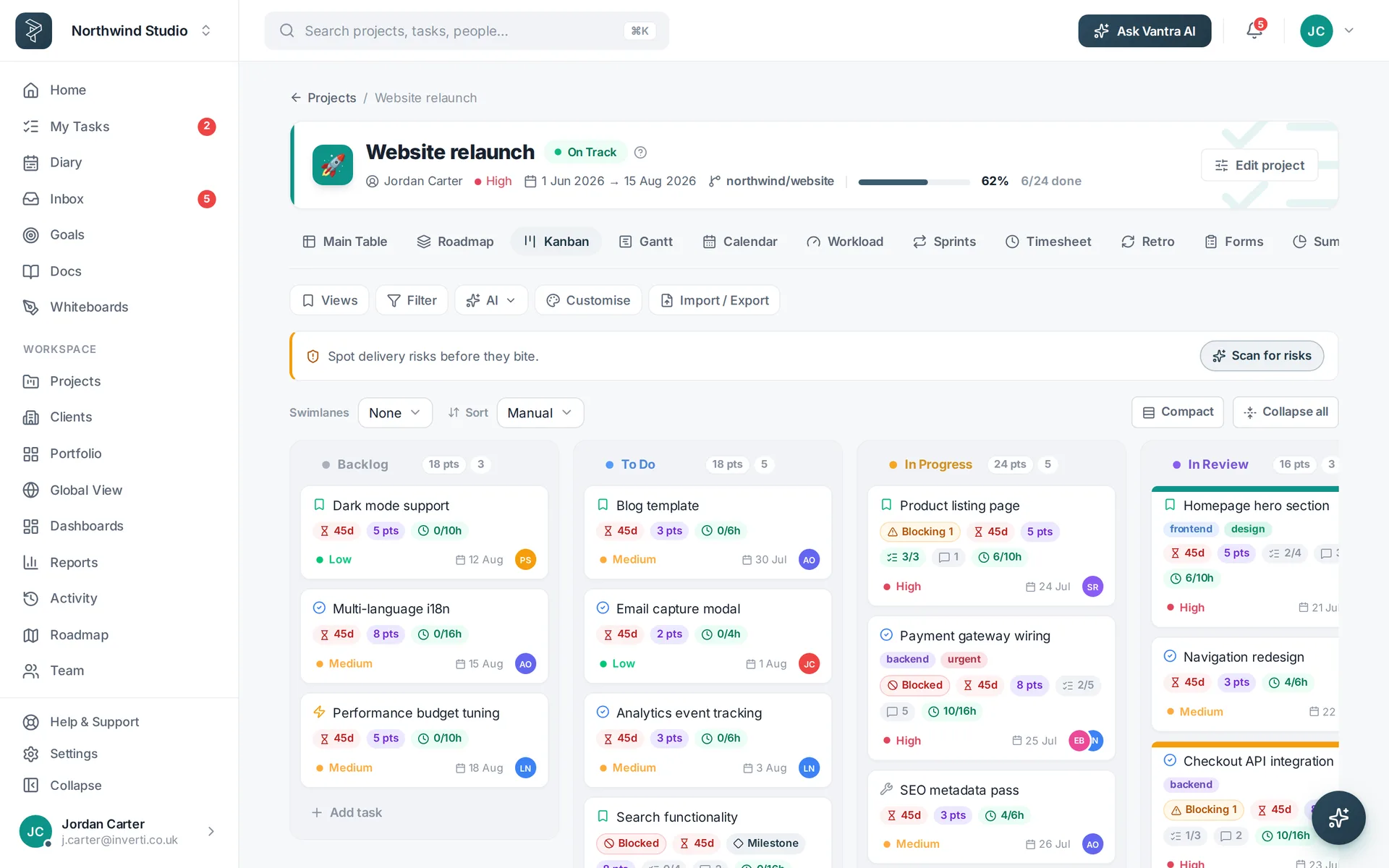
Task: Click the rocket project icon
Action: [333, 165]
